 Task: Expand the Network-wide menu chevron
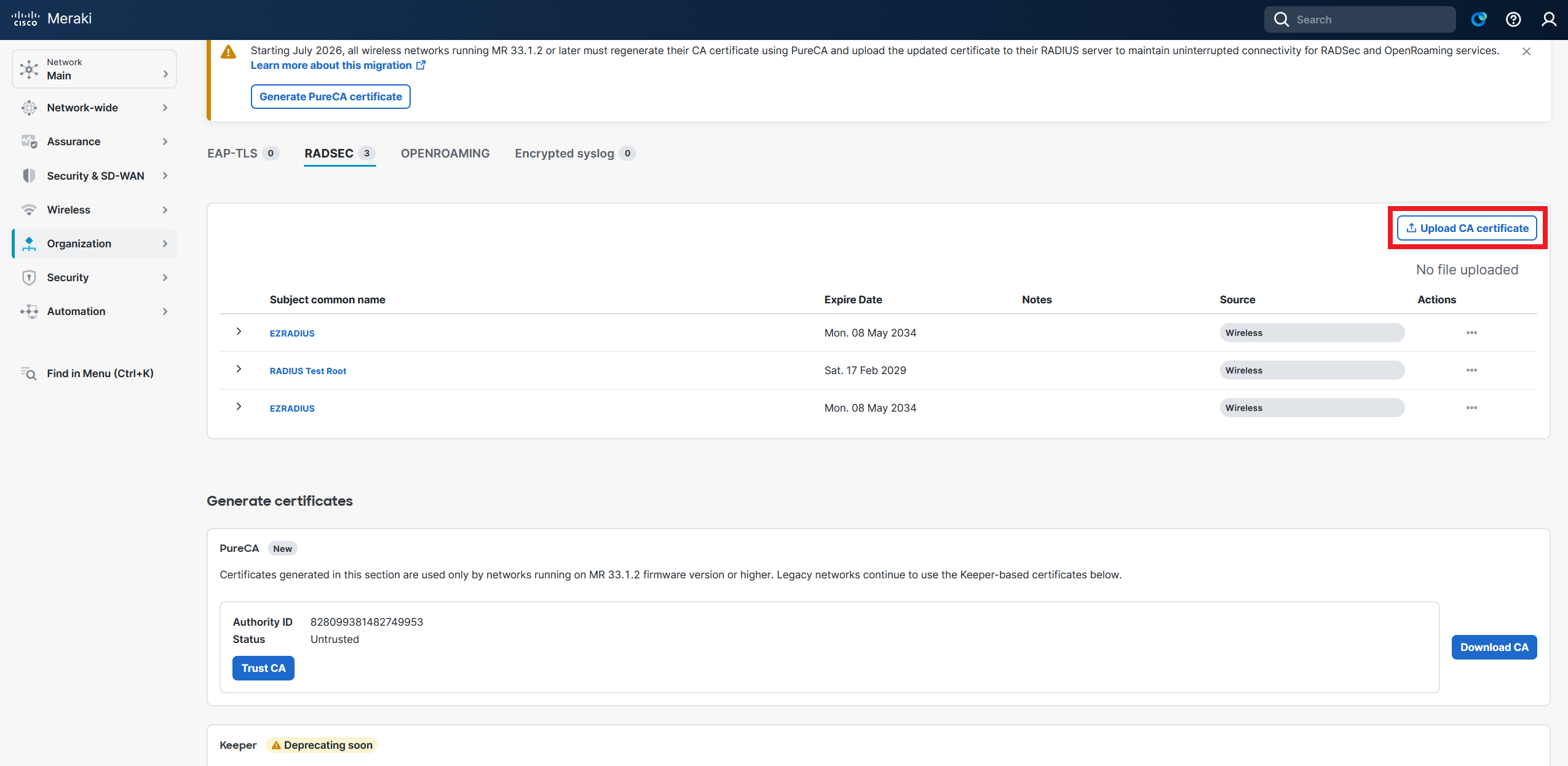(x=165, y=108)
